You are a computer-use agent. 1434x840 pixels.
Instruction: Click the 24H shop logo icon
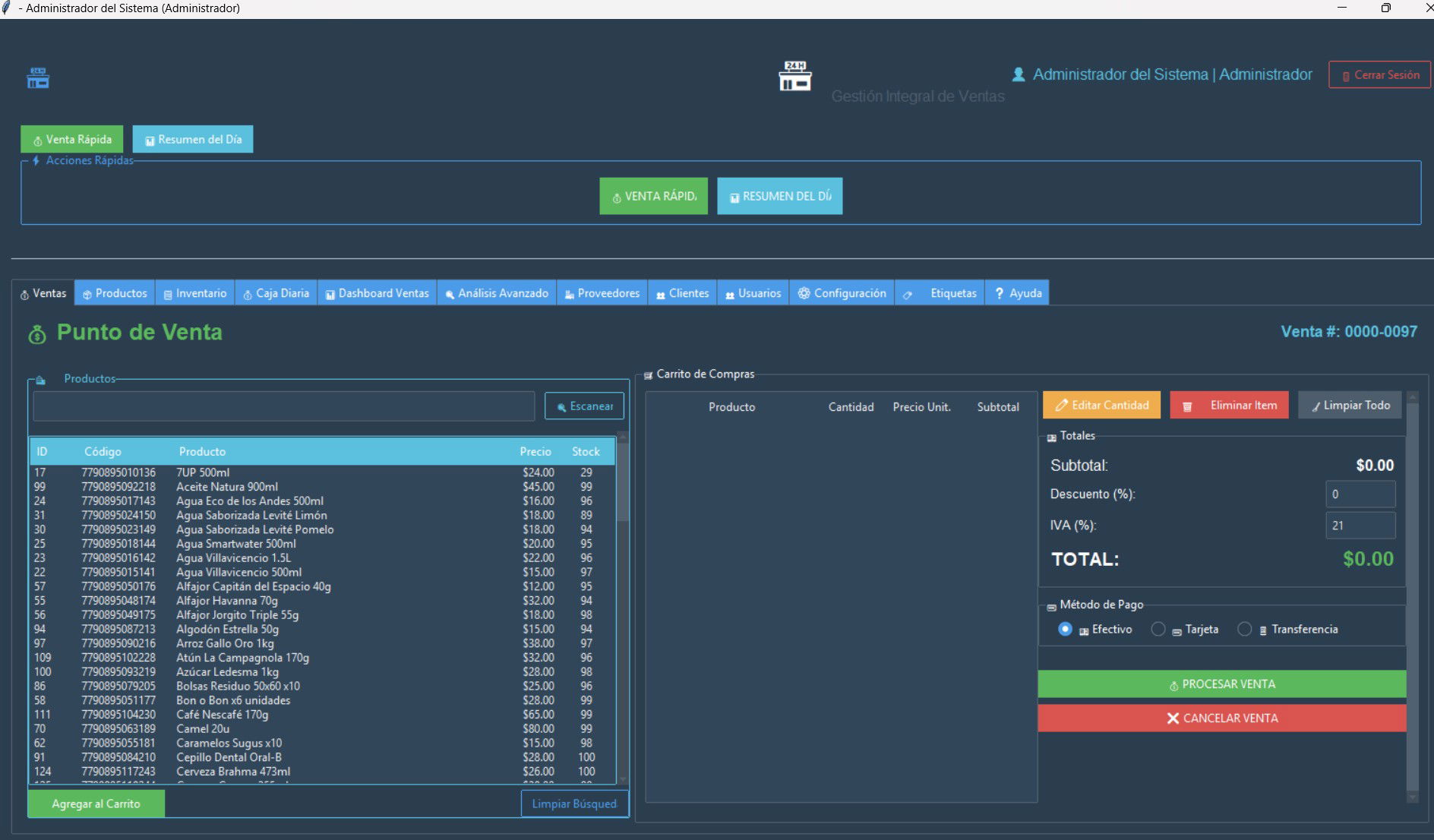[795, 77]
